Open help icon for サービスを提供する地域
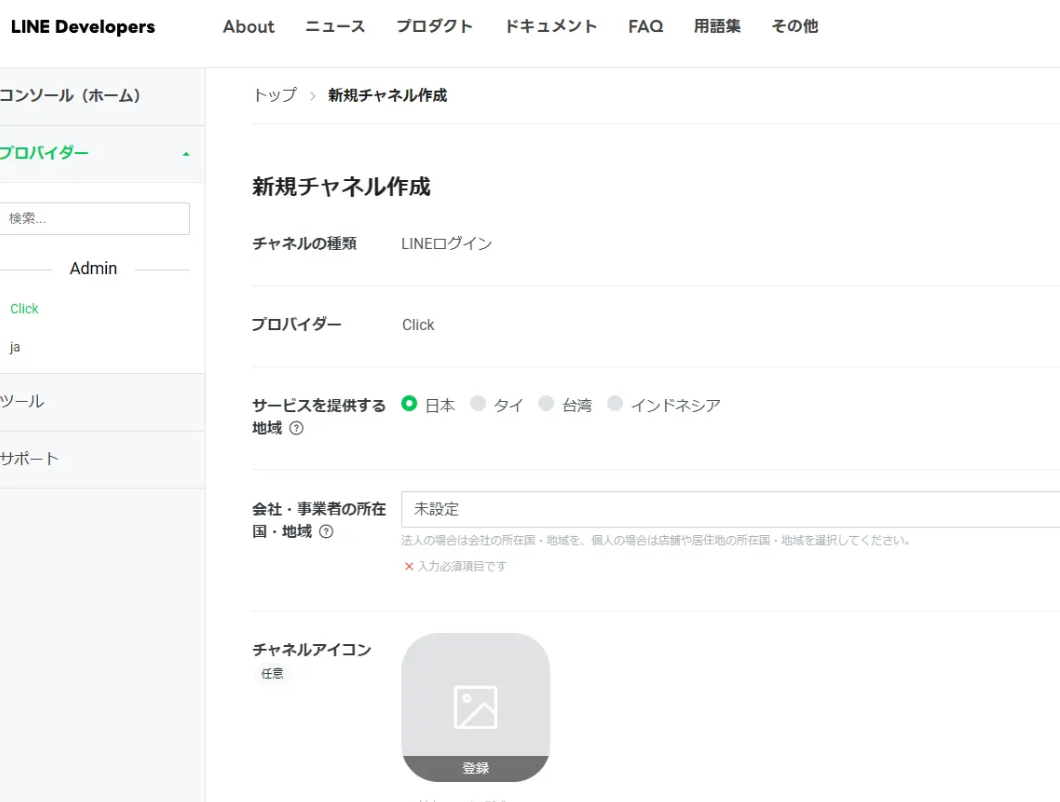The width and height of the screenshot is (1060, 802). coord(296,428)
